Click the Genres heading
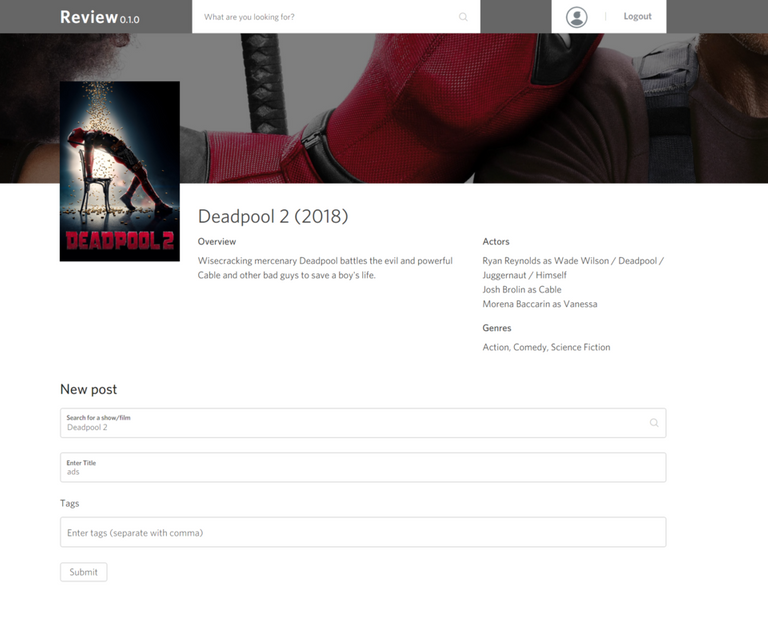This screenshot has height=622, width=768. coord(497,328)
